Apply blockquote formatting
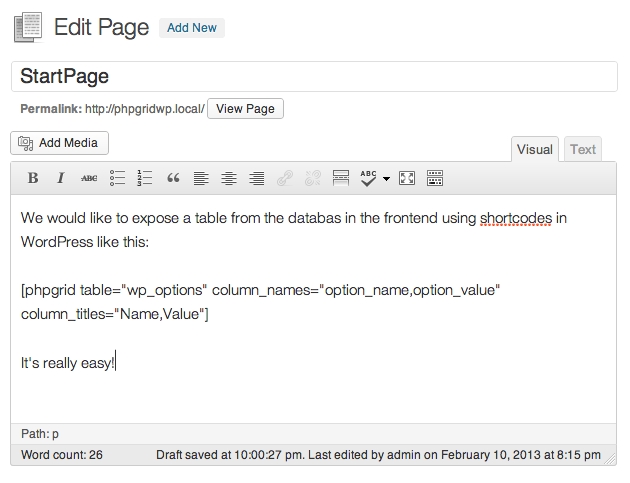Viewport: 630px width, 483px height. point(173,179)
